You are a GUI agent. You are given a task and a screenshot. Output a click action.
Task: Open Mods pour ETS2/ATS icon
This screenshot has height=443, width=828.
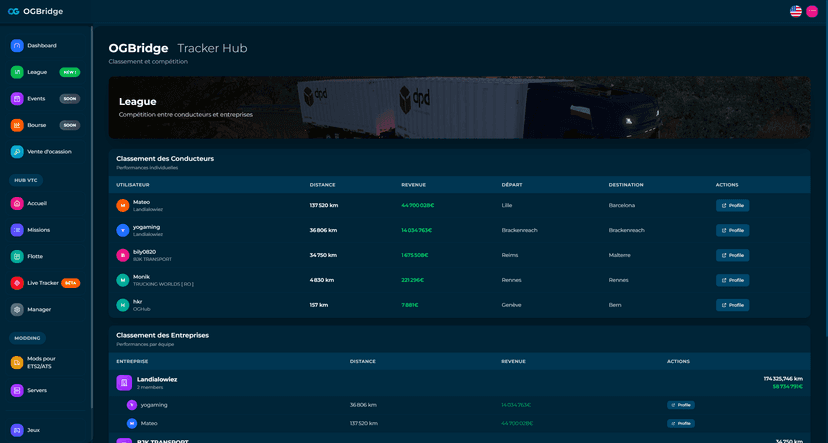point(17,363)
